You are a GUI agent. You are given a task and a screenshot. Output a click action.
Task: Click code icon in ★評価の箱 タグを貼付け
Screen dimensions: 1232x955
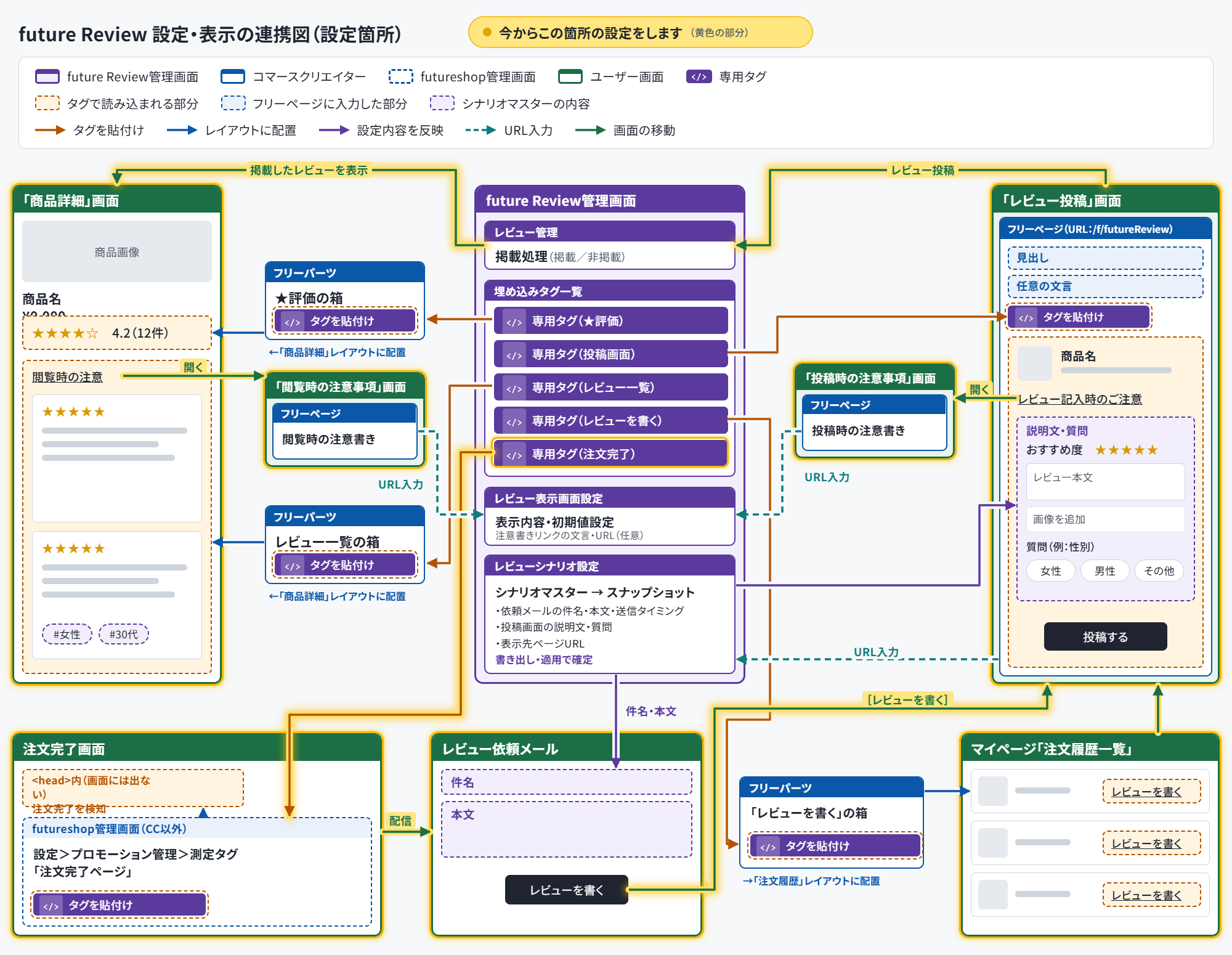(292, 321)
